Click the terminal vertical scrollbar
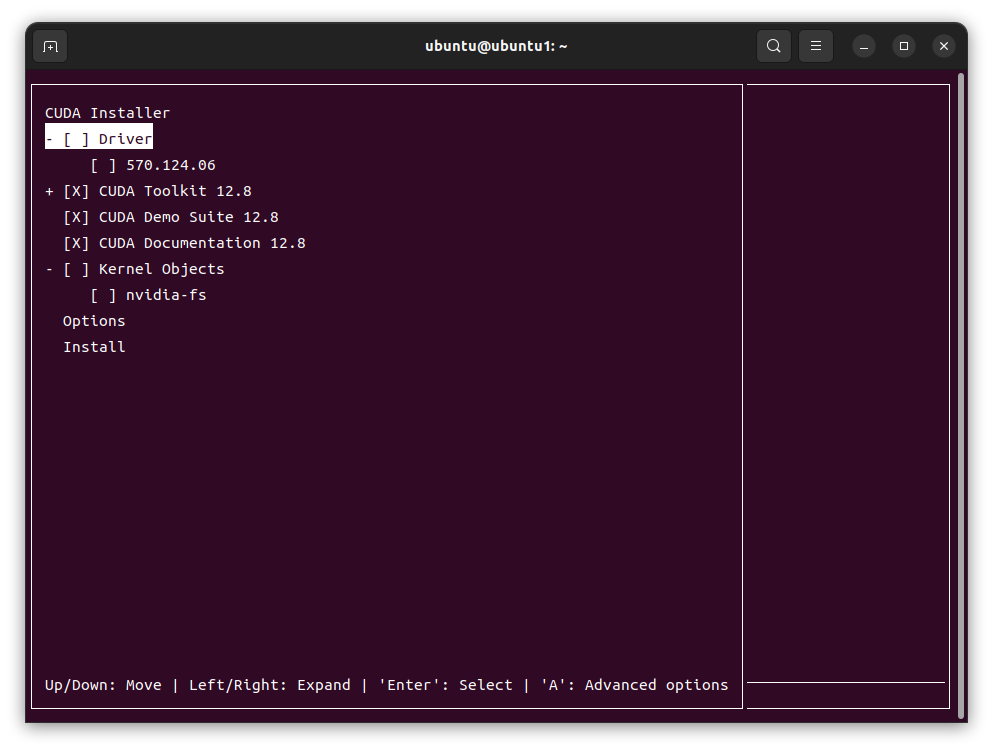 click(x=961, y=396)
